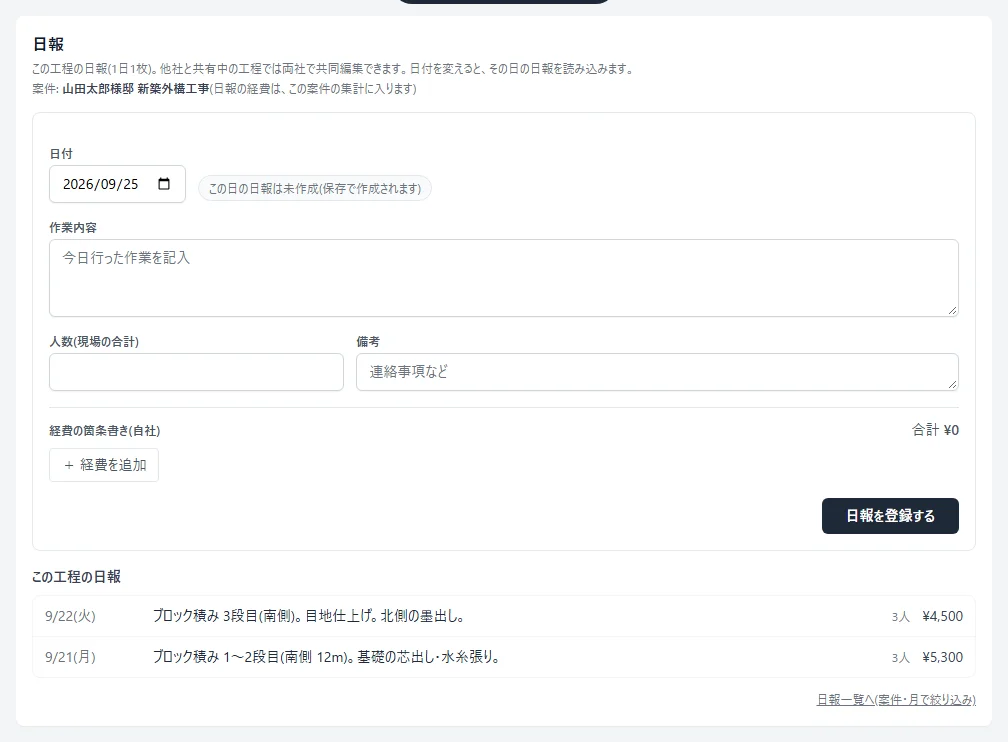Focus the 作業内容 text area
Screen dimensions: 1008x742
click(504, 278)
